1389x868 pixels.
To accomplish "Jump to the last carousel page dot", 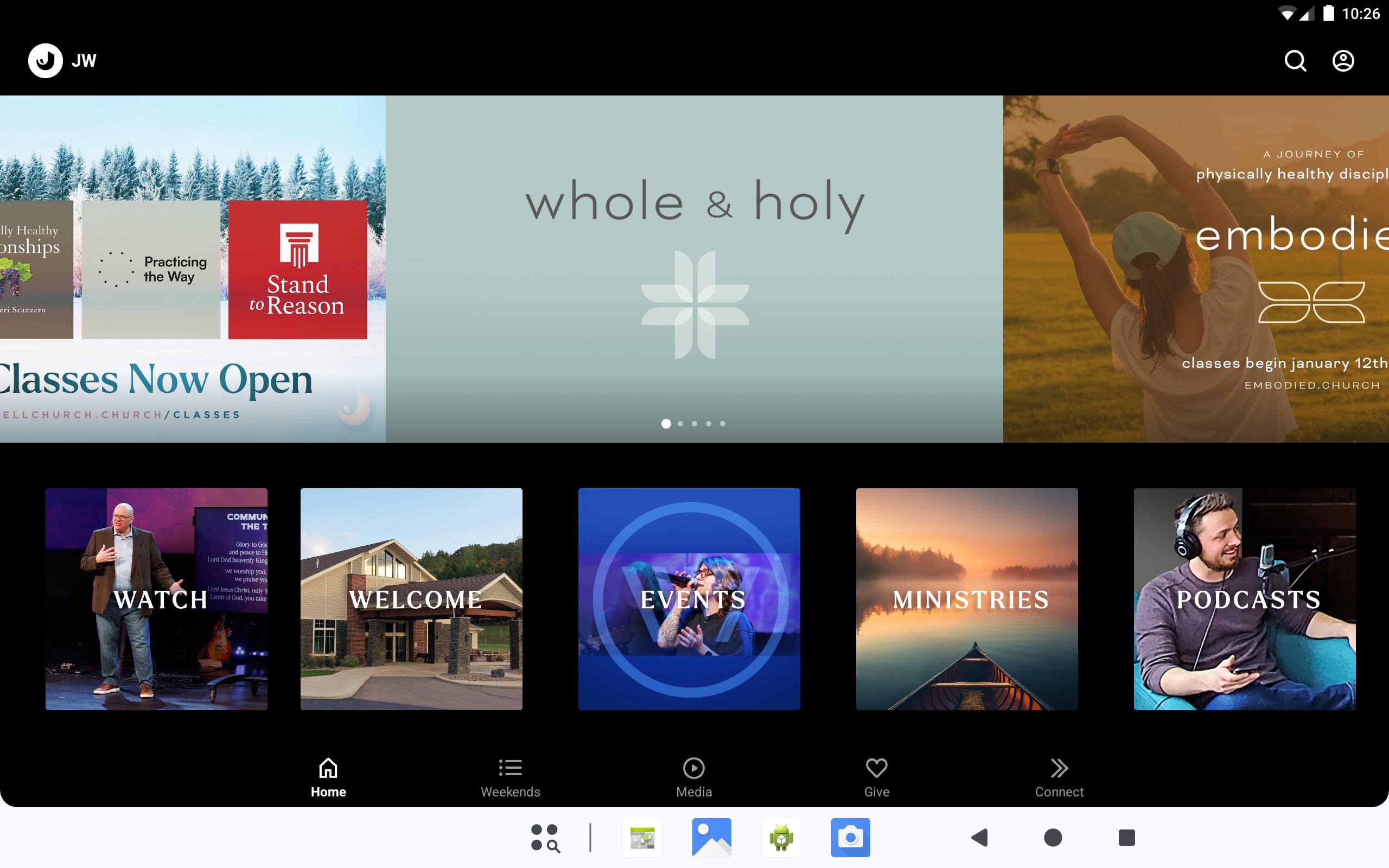I will 723,424.
